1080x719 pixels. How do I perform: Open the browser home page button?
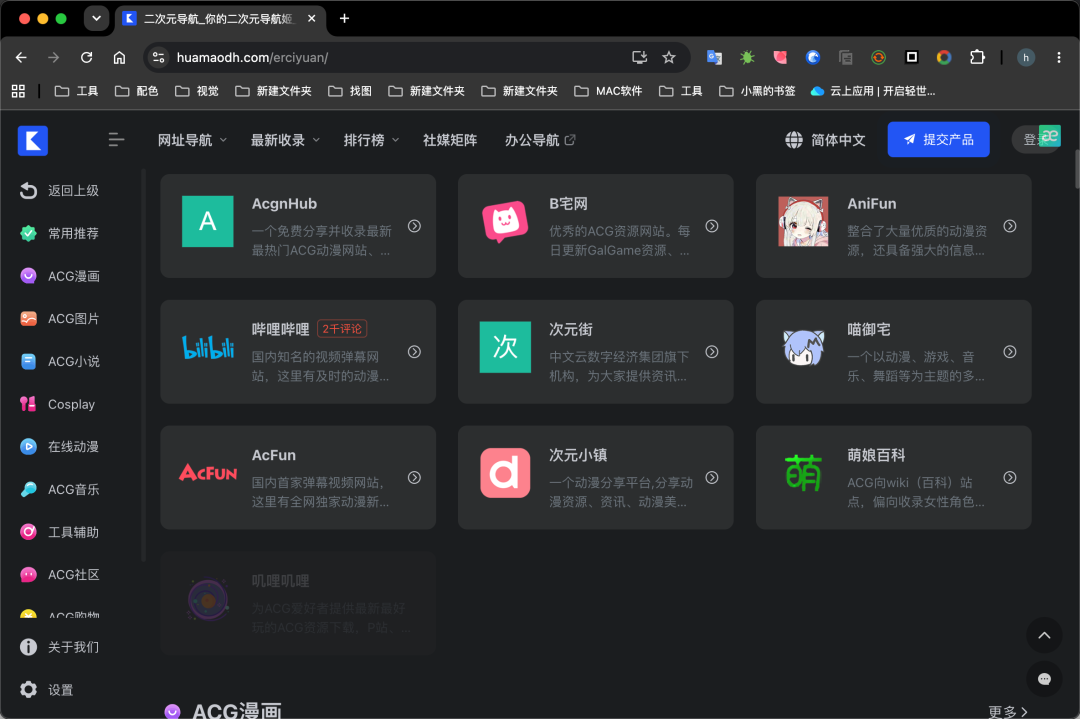coord(119,57)
